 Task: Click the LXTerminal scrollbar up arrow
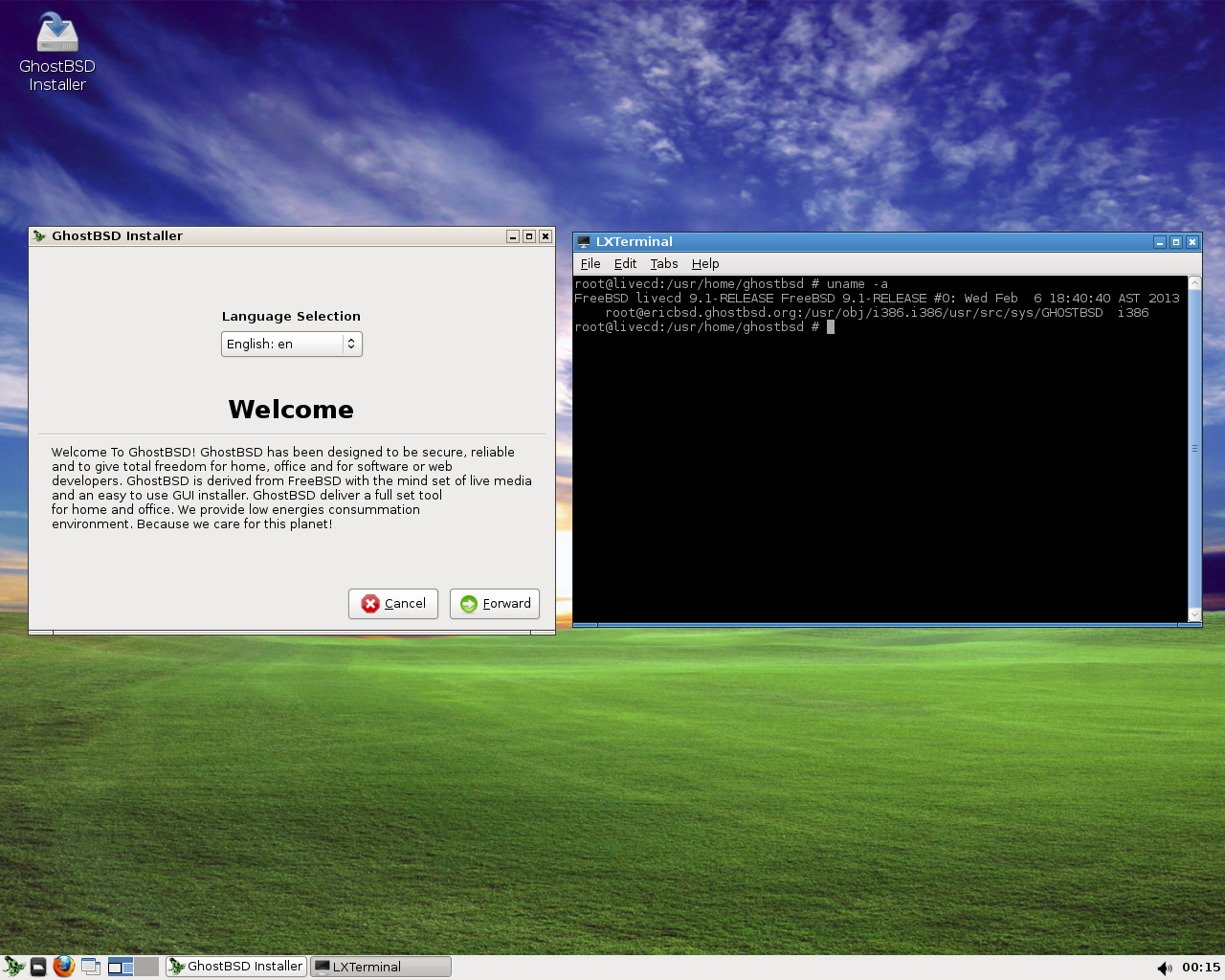1194,283
